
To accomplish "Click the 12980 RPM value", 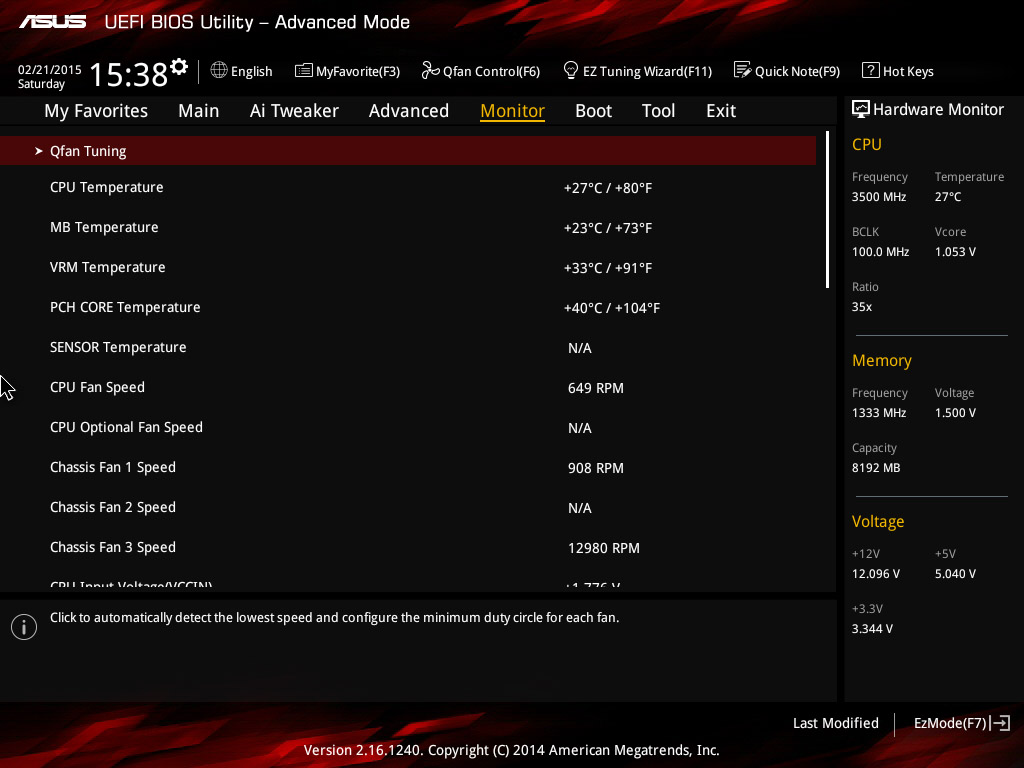I will [x=604, y=548].
